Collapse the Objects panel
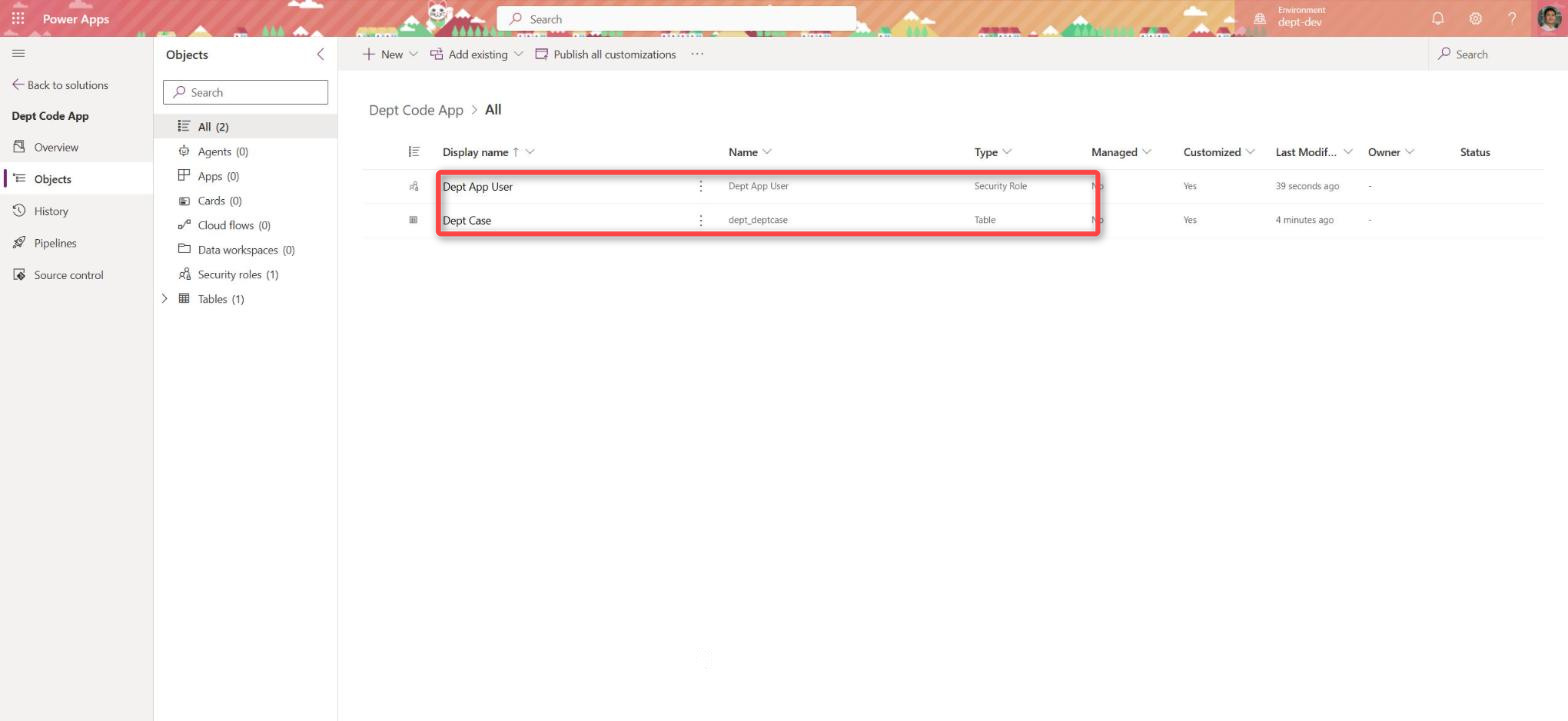This screenshot has width=1568, height=721. click(320, 54)
